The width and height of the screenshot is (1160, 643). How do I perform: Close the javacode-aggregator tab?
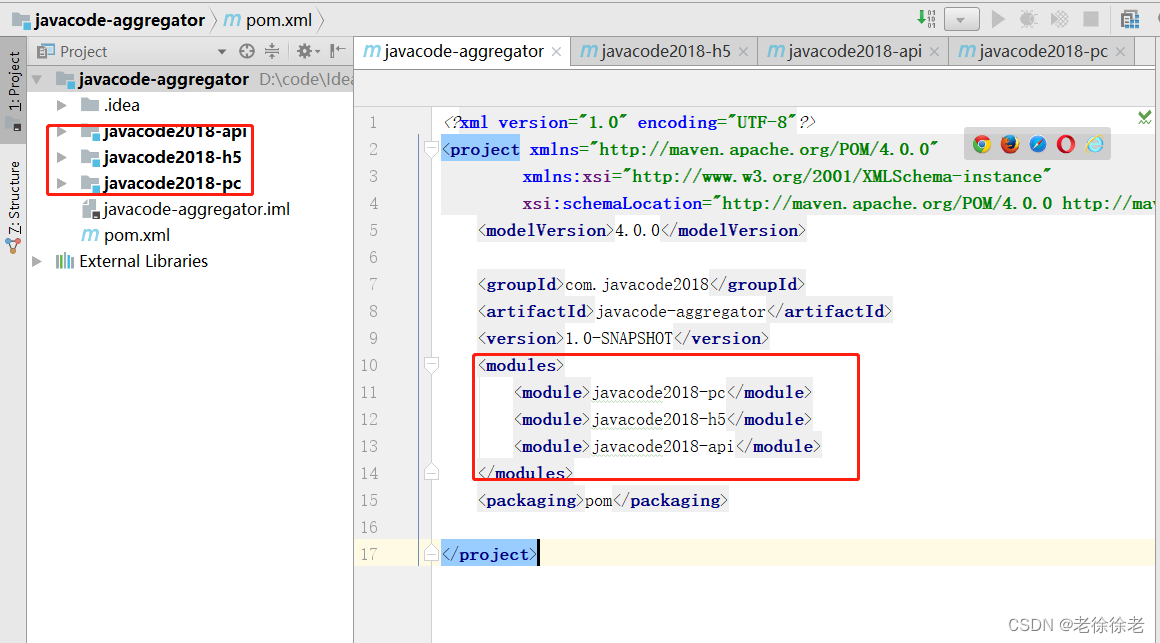pos(556,52)
